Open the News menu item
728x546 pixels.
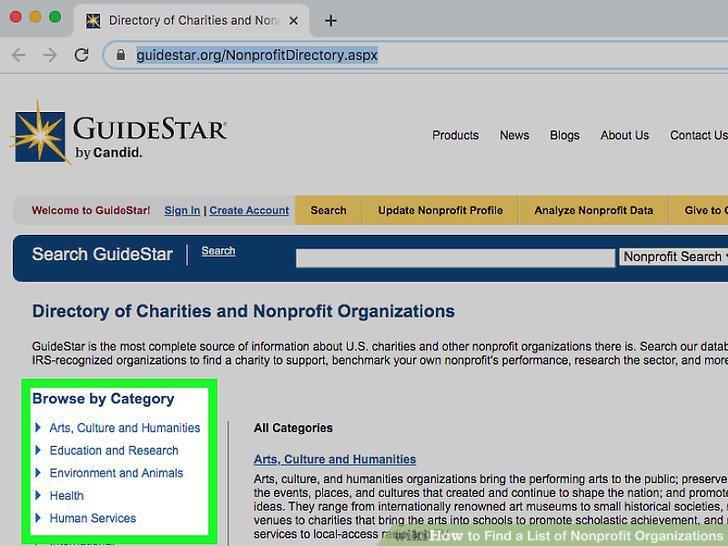514,135
